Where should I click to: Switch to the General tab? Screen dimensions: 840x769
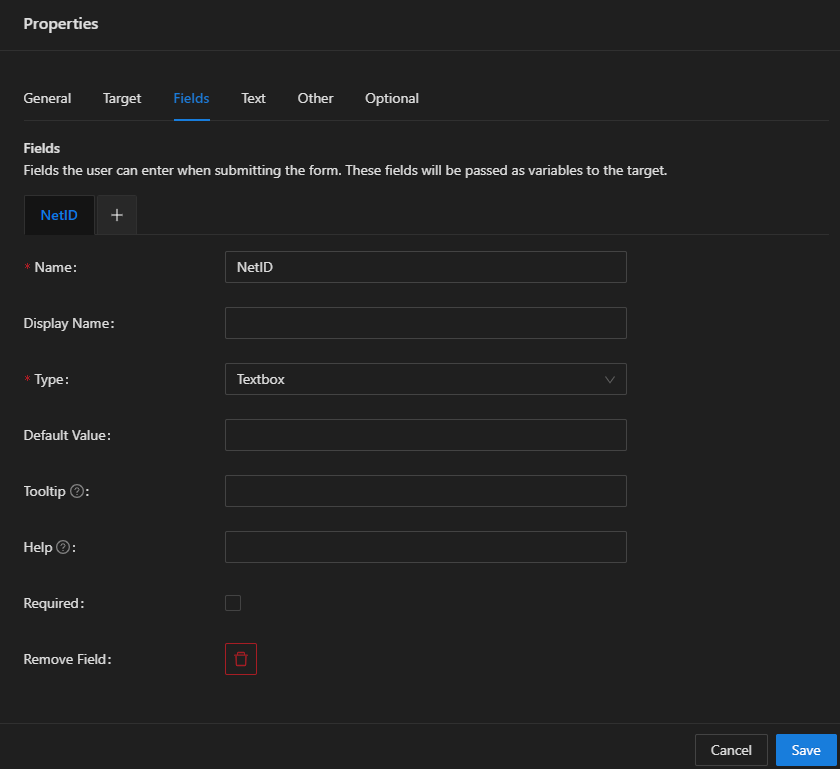coord(47,98)
